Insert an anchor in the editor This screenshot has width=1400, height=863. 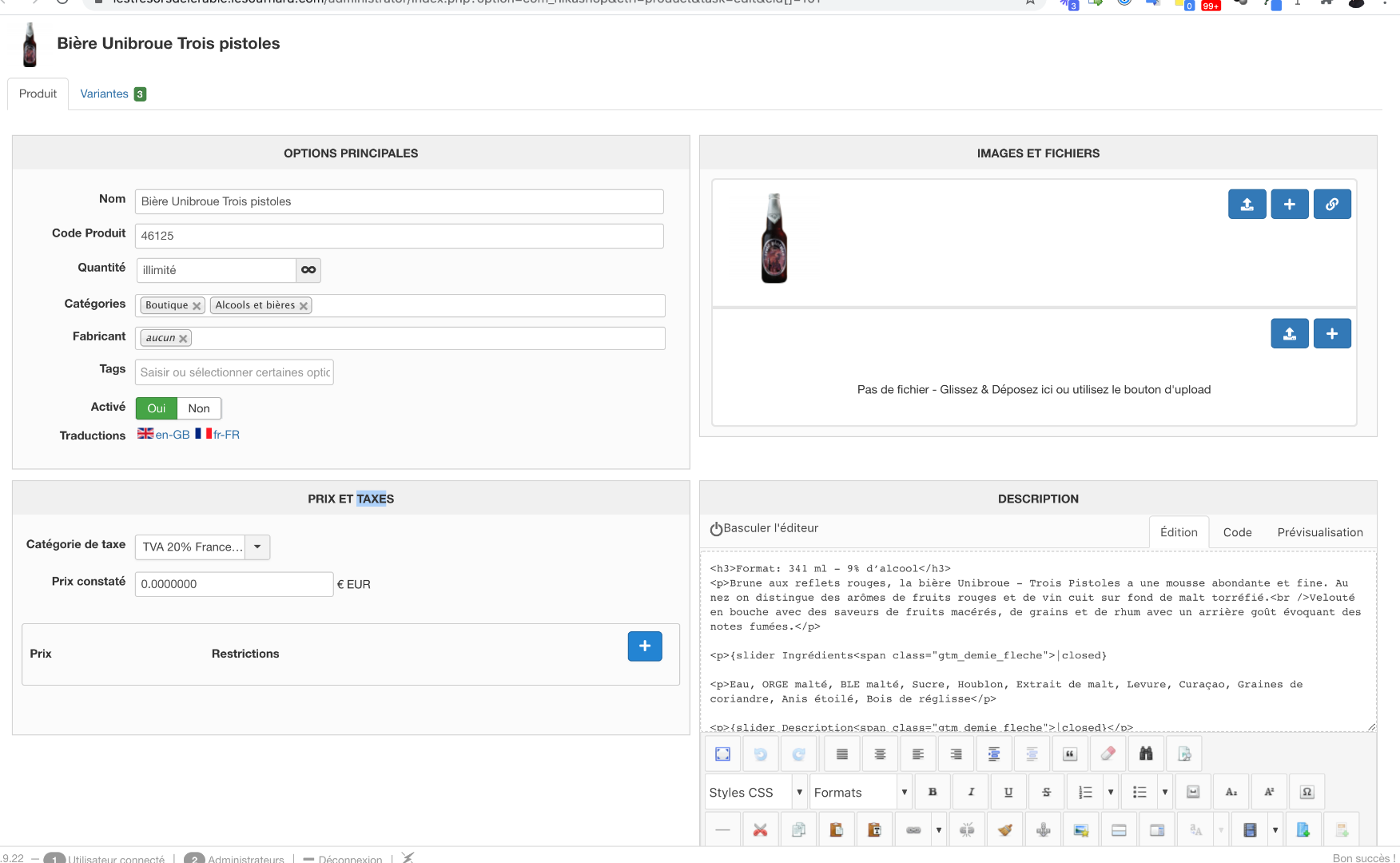1044,830
